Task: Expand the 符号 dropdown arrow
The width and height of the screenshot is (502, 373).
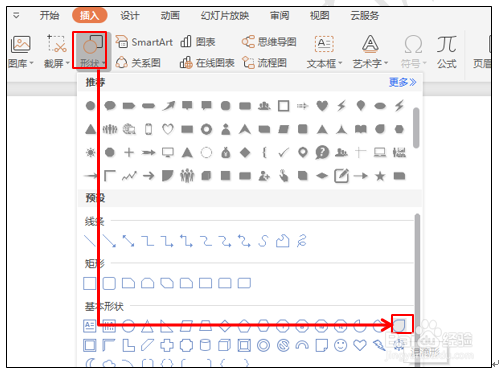Action: (425, 63)
